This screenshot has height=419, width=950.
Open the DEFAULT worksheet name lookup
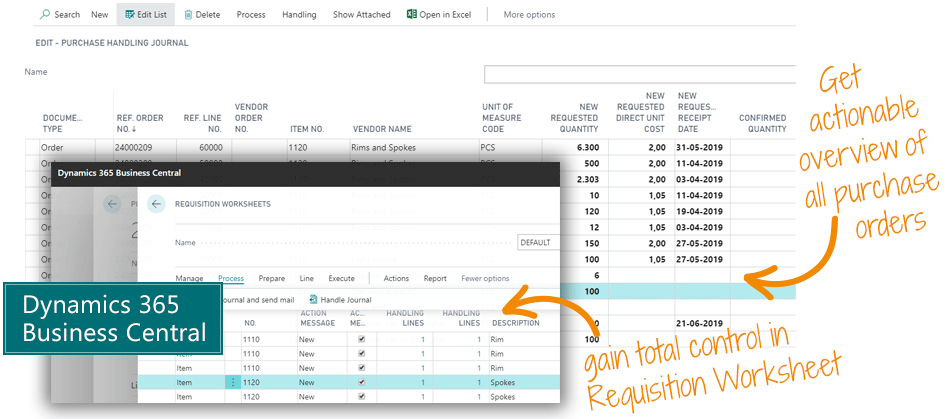coord(539,242)
